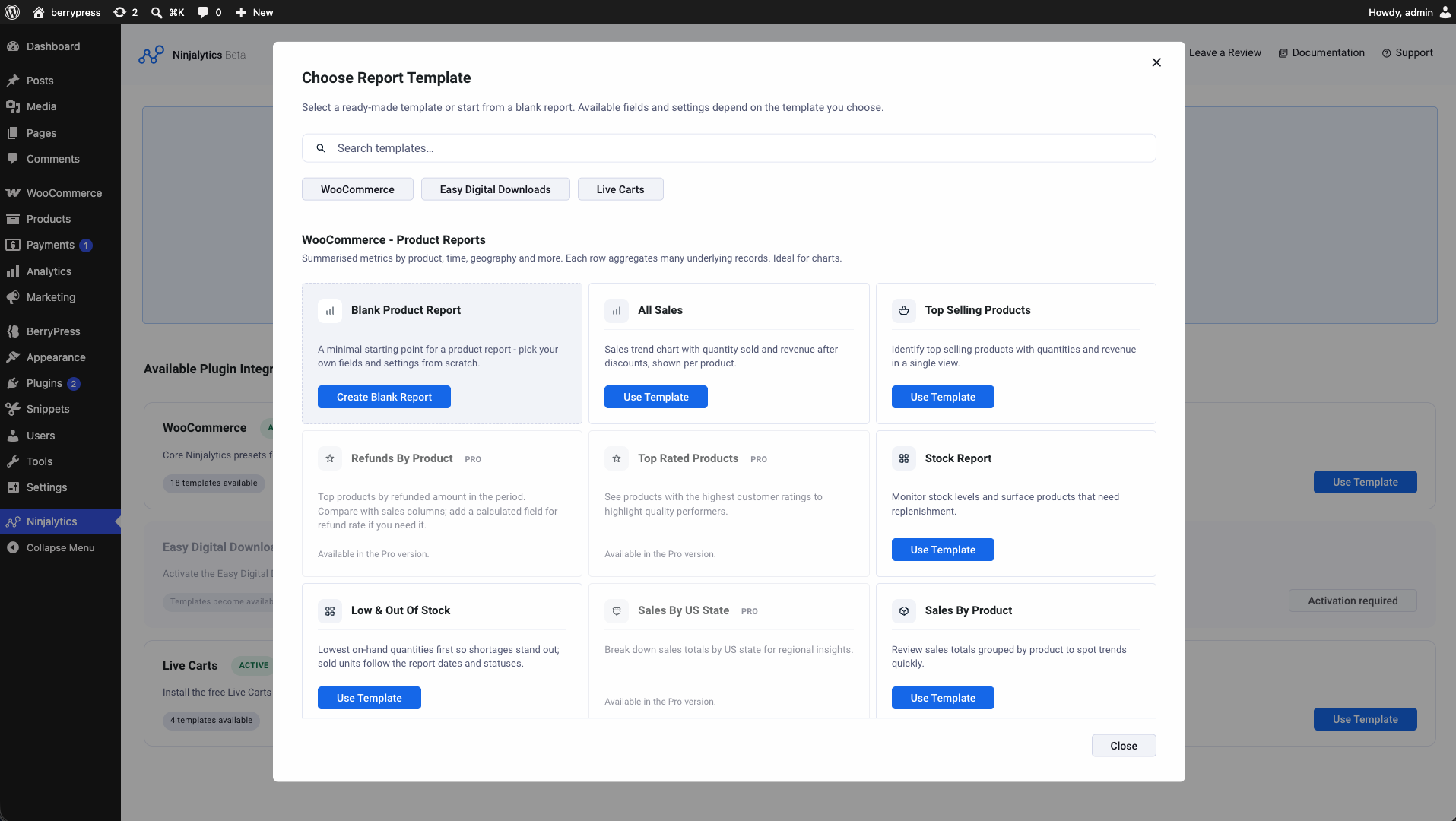Click the Refunds By Product star icon
The height and width of the screenshot is (821, 1456).
330,458
